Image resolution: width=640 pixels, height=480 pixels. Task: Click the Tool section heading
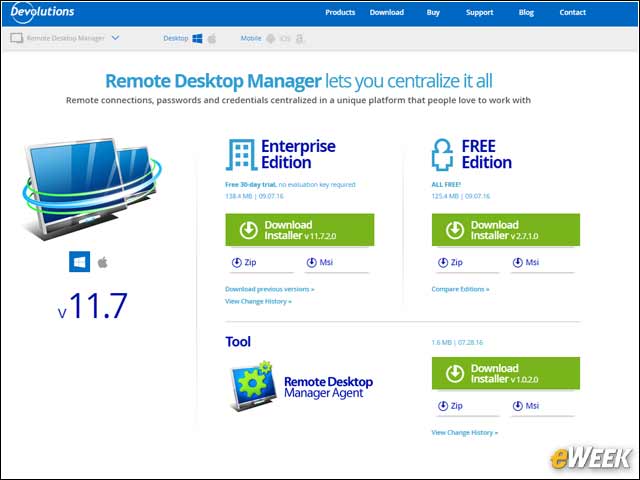[238, 342]
